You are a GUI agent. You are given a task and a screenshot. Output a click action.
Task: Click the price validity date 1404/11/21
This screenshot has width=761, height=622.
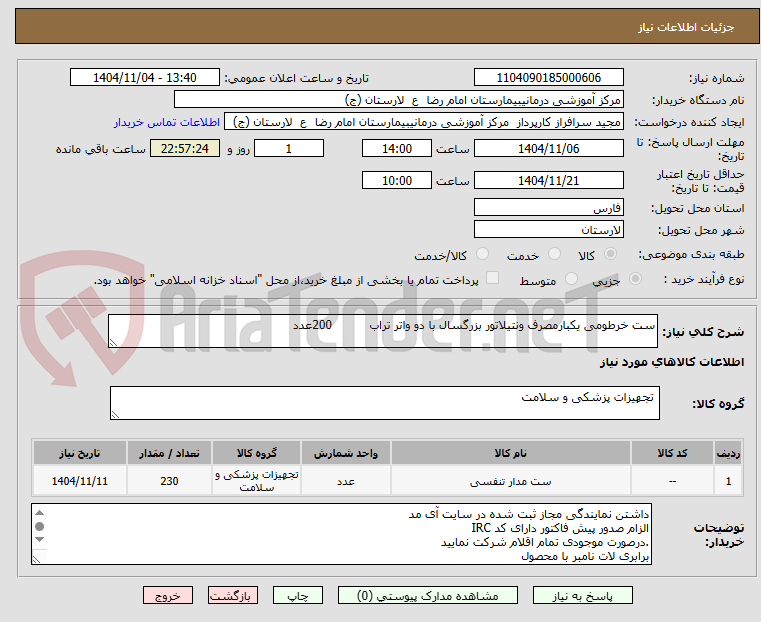point(548,180)
